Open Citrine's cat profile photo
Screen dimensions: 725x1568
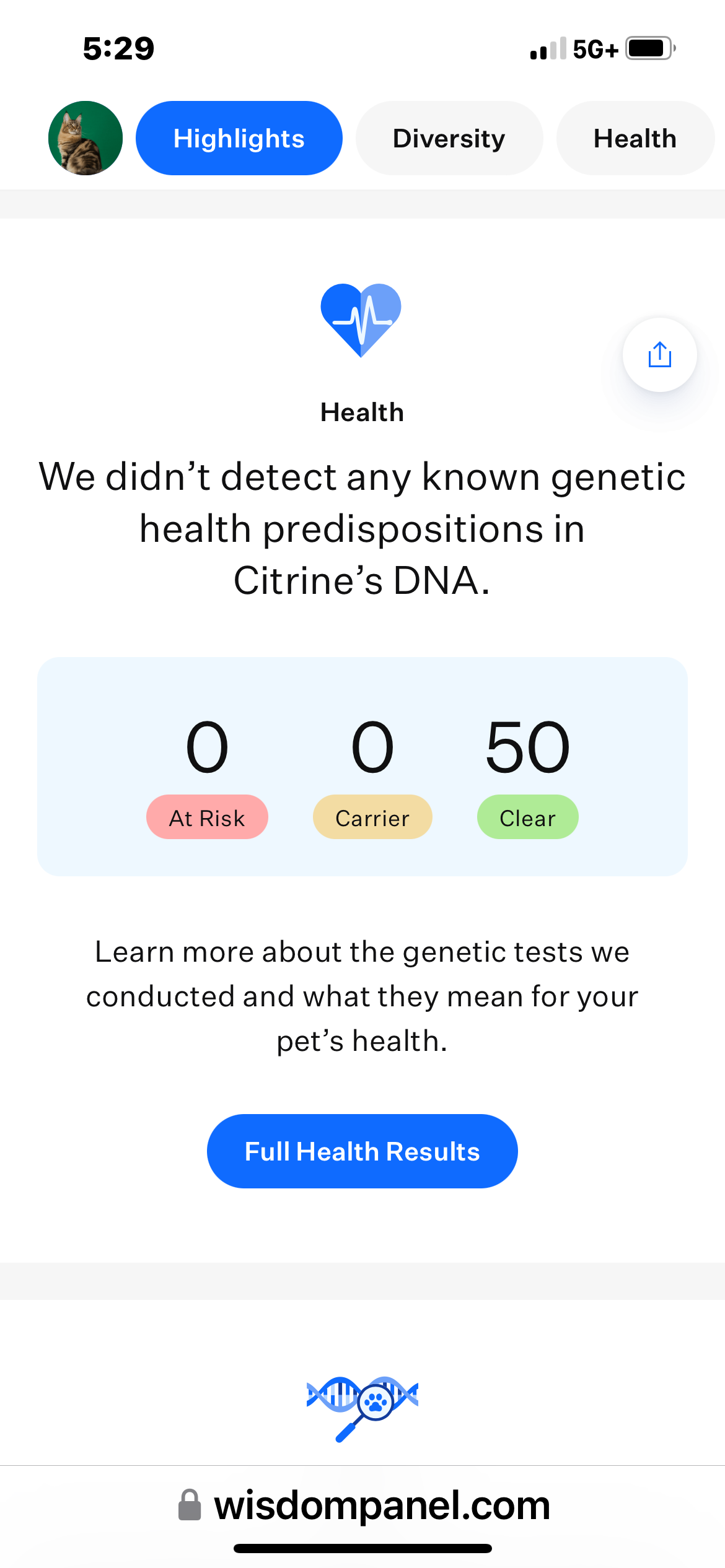click(x=86, y=138)
